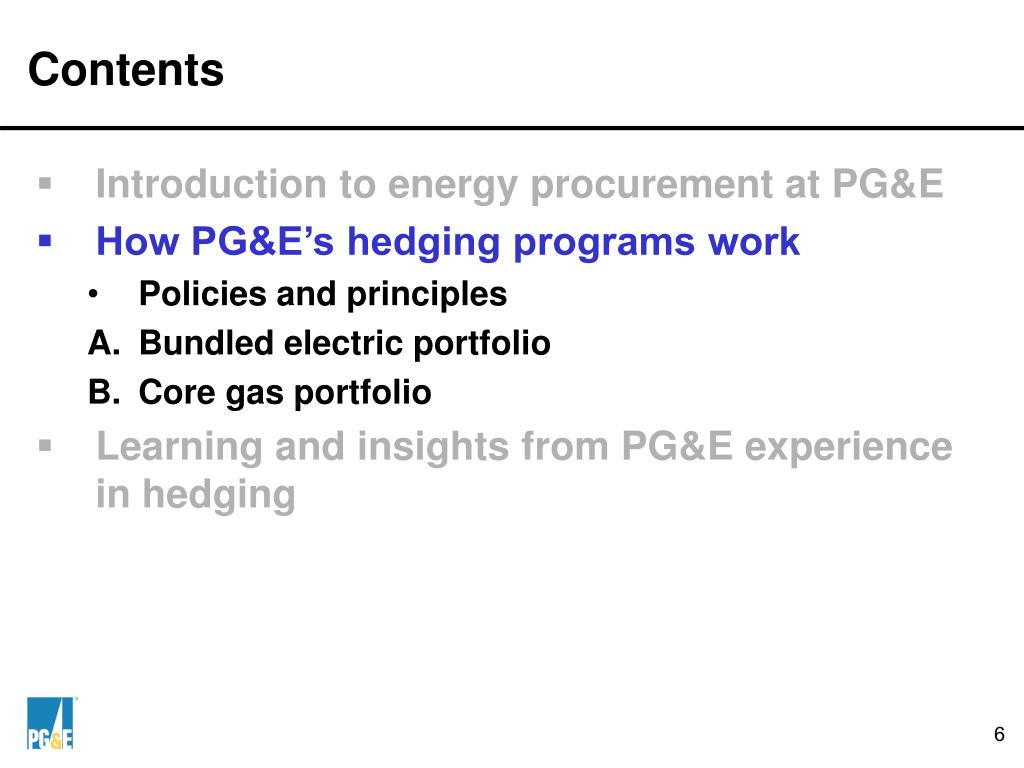The image size is (1024, 768).
Task: Click the word 'experience' in last bullet
Action: click(848, 449)
